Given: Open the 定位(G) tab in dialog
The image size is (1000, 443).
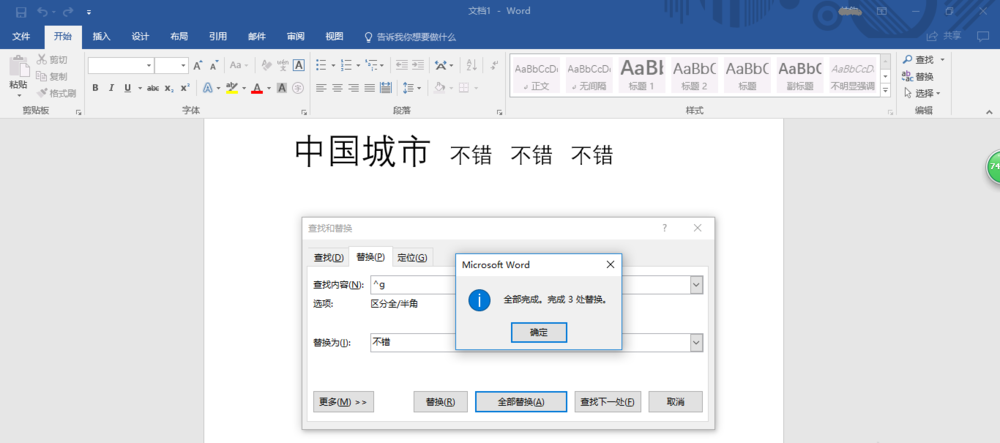Looking at the screenshot, I should (x=412, y=257).
